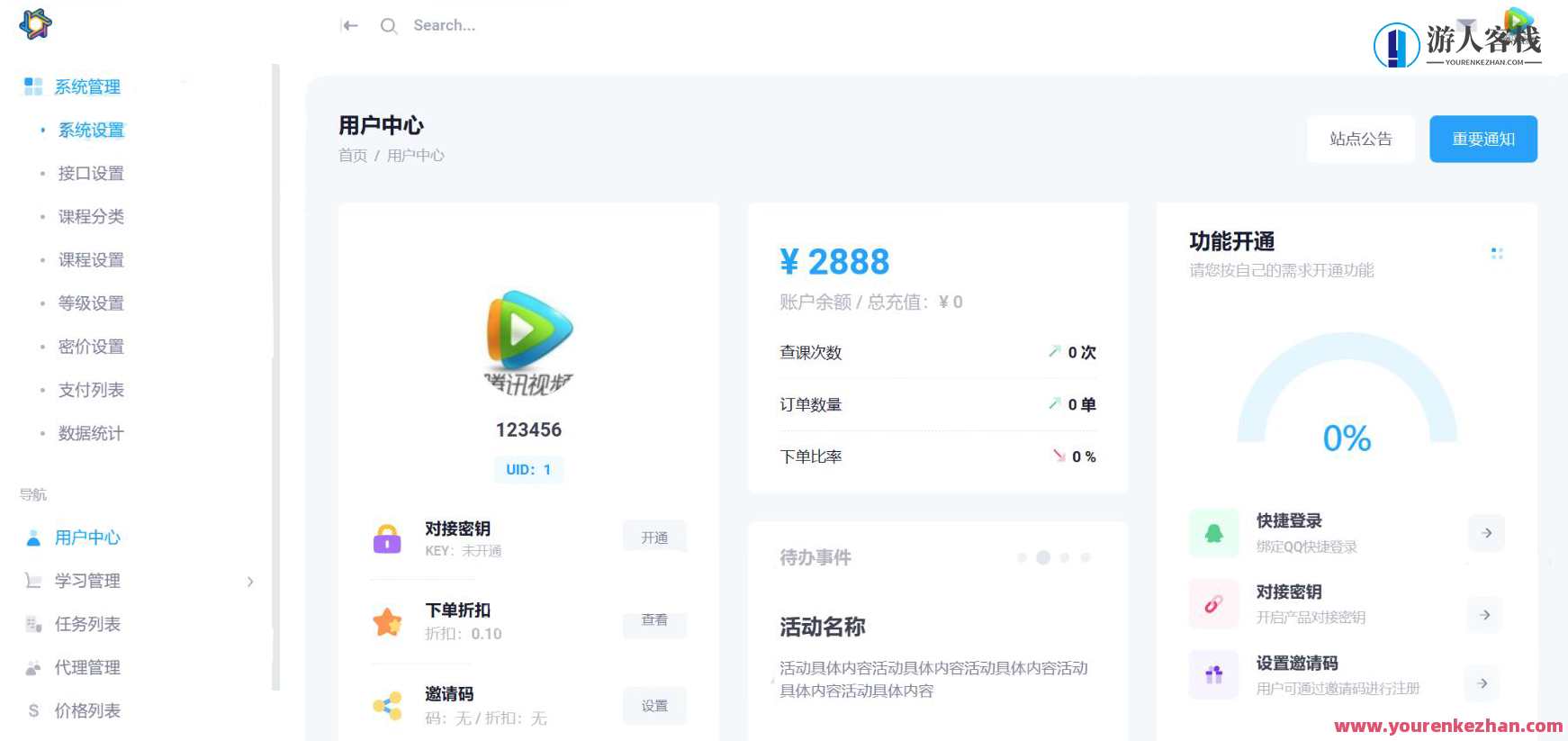
Task: Open 代理管理 navigation entry
Action: click(87, 667)
